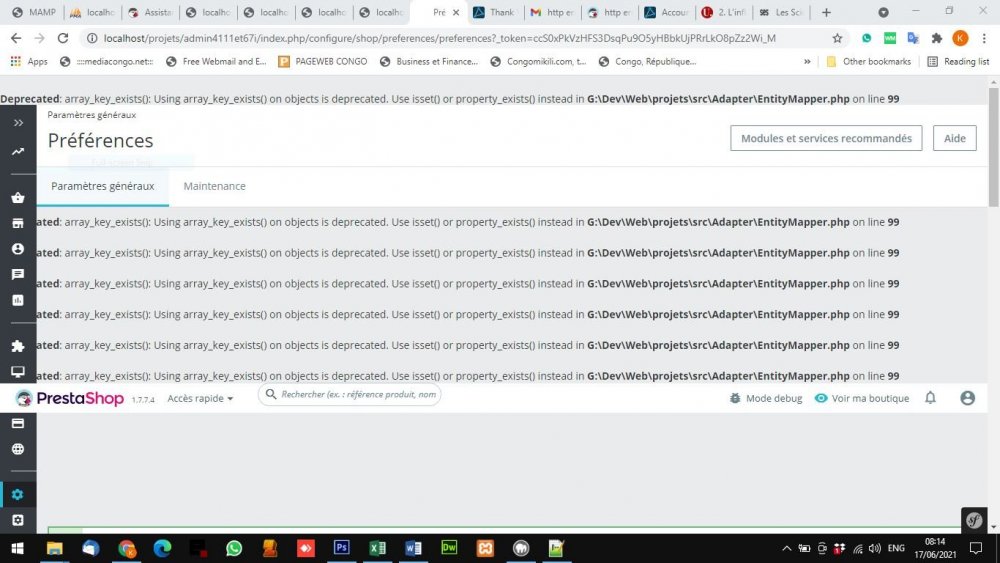Open the Catalog store icon in the sidebar

pos(18,223)
